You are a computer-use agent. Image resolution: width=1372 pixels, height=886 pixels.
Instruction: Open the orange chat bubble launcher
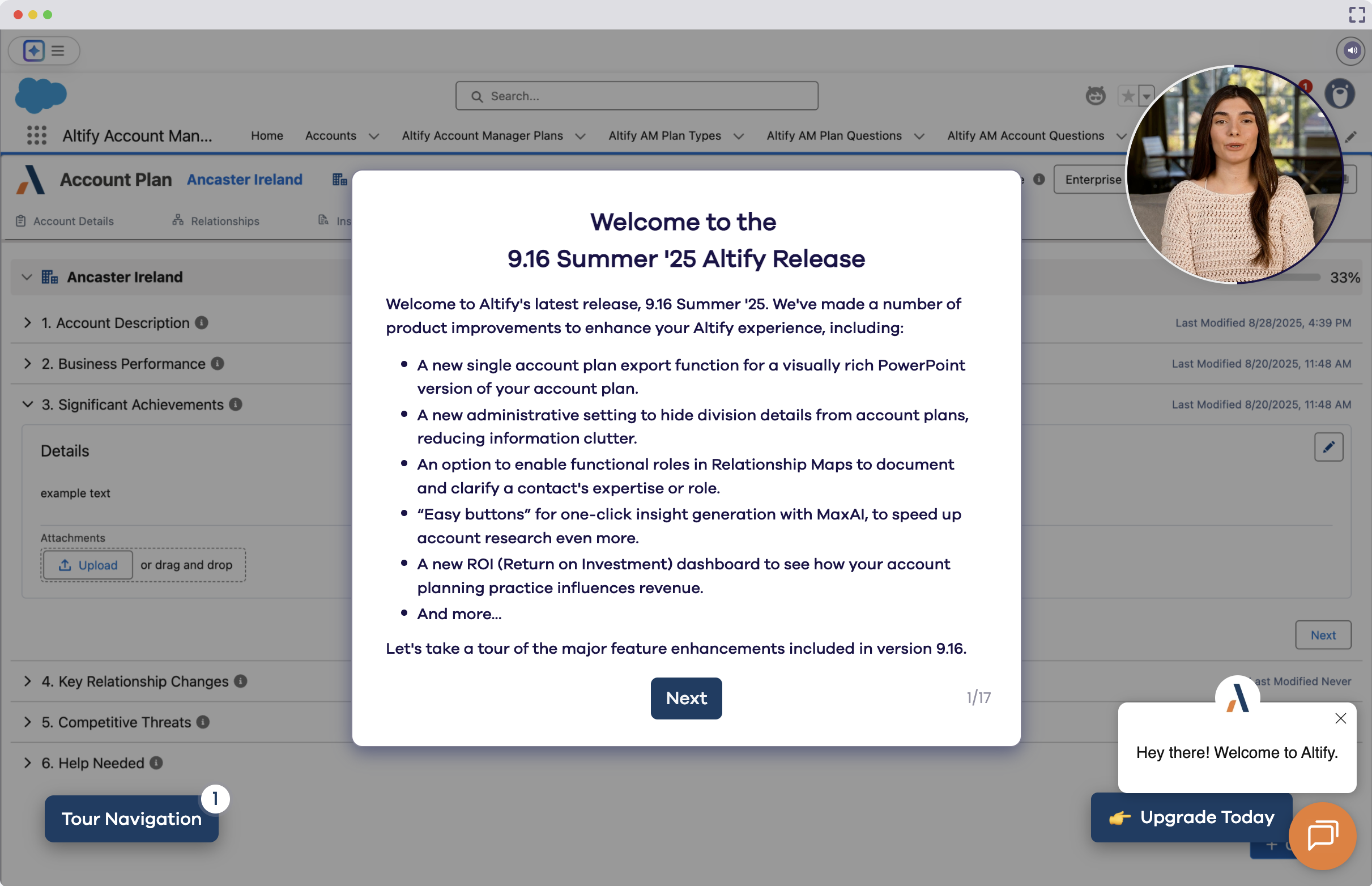pos(1322,836)
